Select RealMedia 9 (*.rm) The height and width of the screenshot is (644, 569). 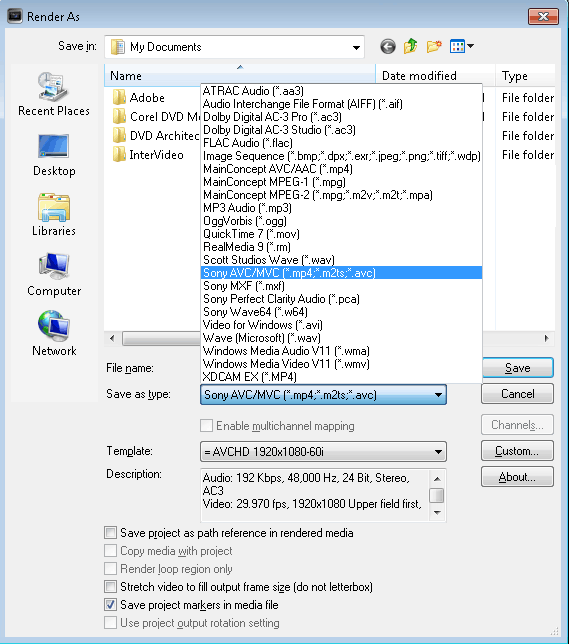341,247
